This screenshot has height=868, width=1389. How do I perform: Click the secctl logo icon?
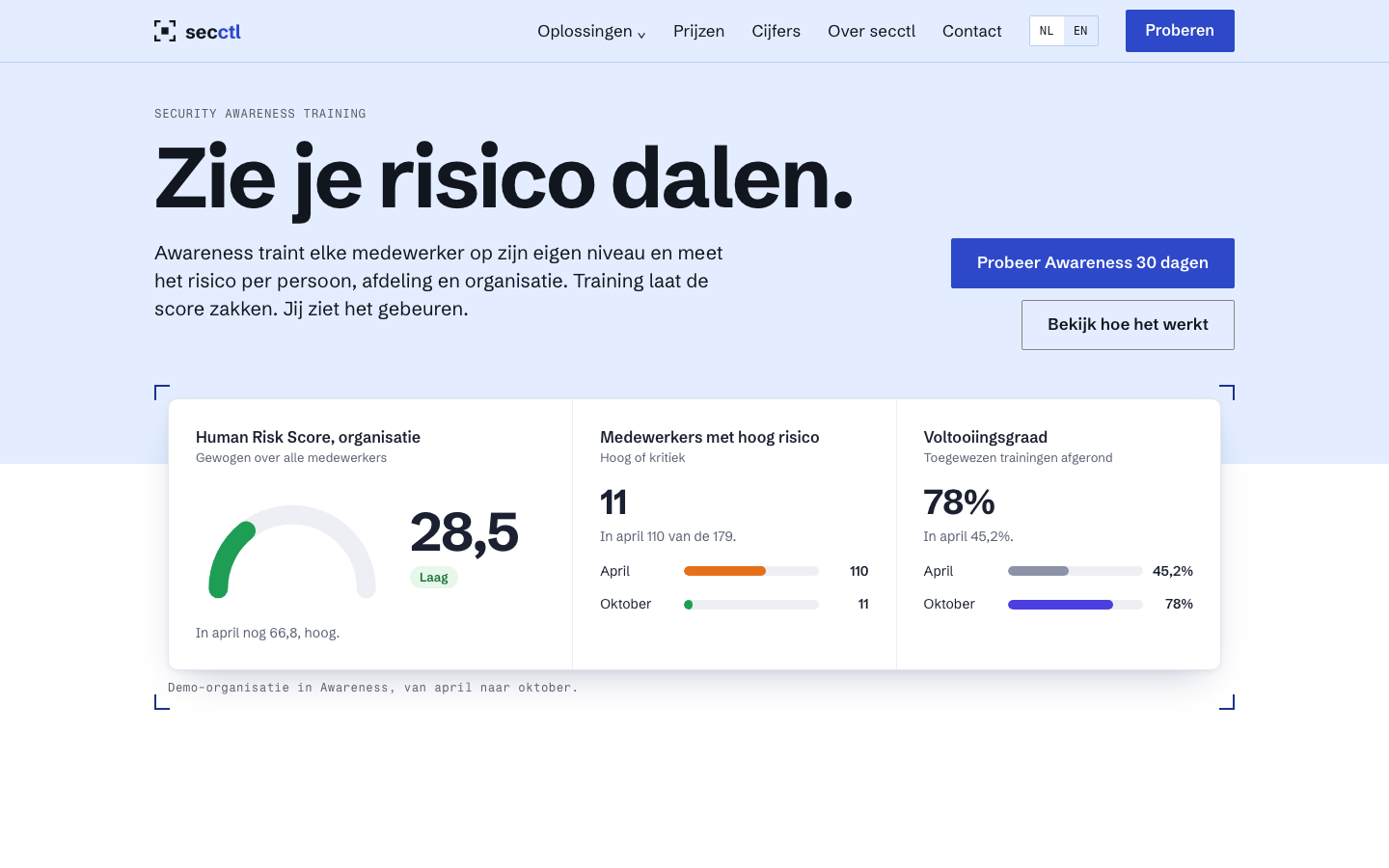point(165,31)
